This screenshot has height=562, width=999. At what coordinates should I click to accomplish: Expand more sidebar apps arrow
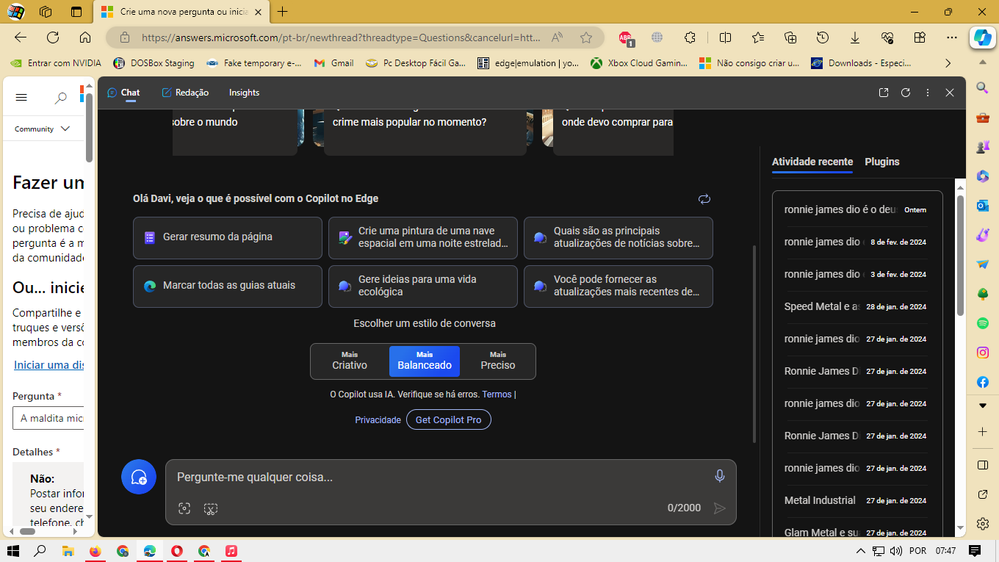tap(982, 405)
